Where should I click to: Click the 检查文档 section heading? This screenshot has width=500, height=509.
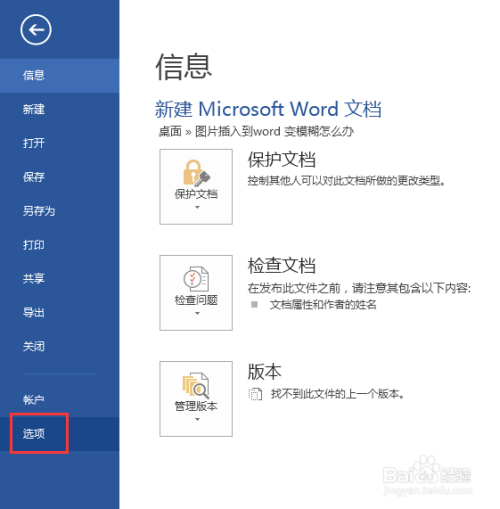tap(282, 265)
